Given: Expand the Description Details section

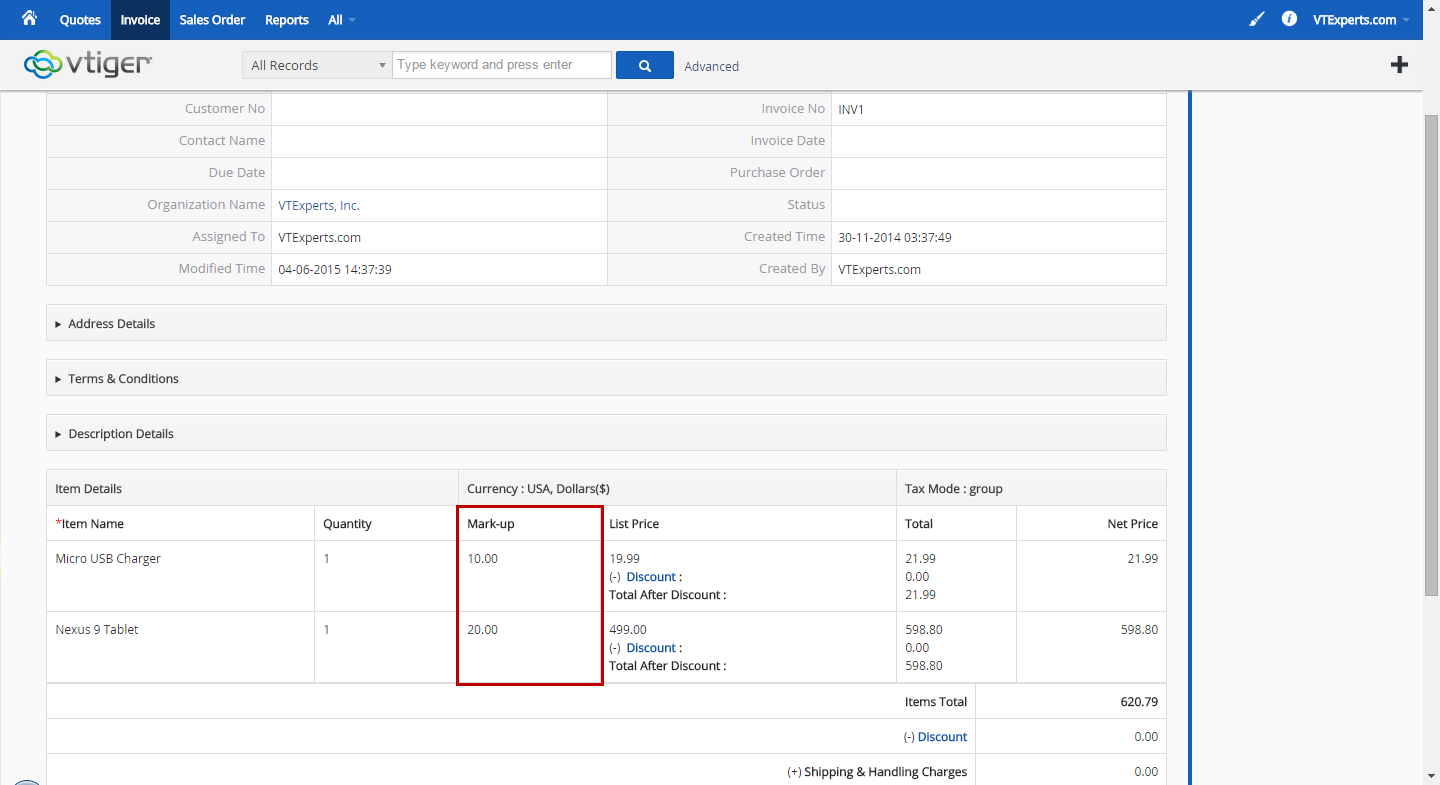Looking at the screenshot, I should [x=606, y=433].
